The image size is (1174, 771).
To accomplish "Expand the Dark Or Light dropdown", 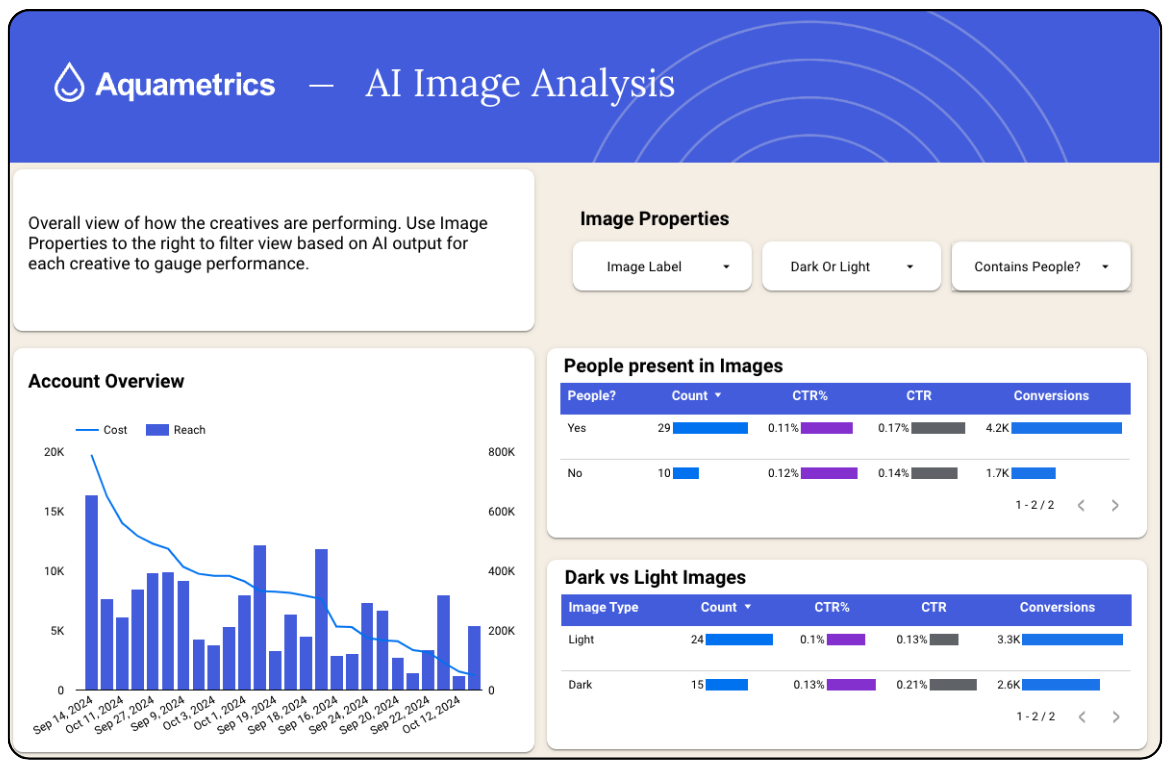I will (x=851, y=267).
